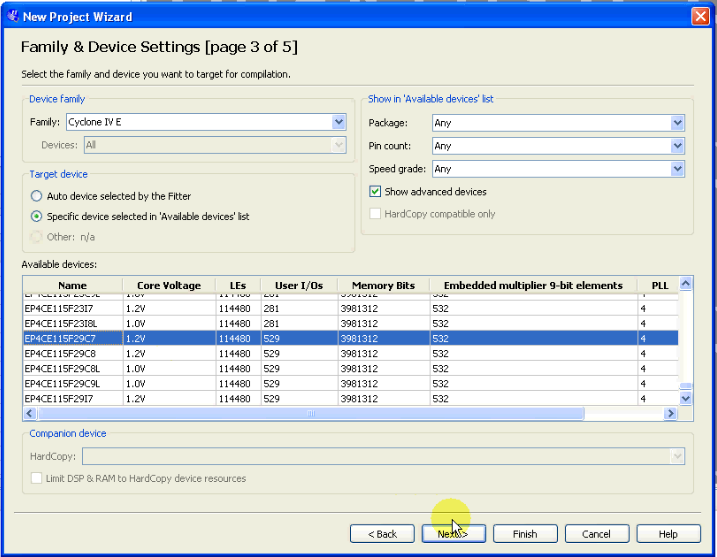The width and height of the screenshot is (717, 557).
Task: Sort by the Core Voltage column header
Action: pos(169,285)
